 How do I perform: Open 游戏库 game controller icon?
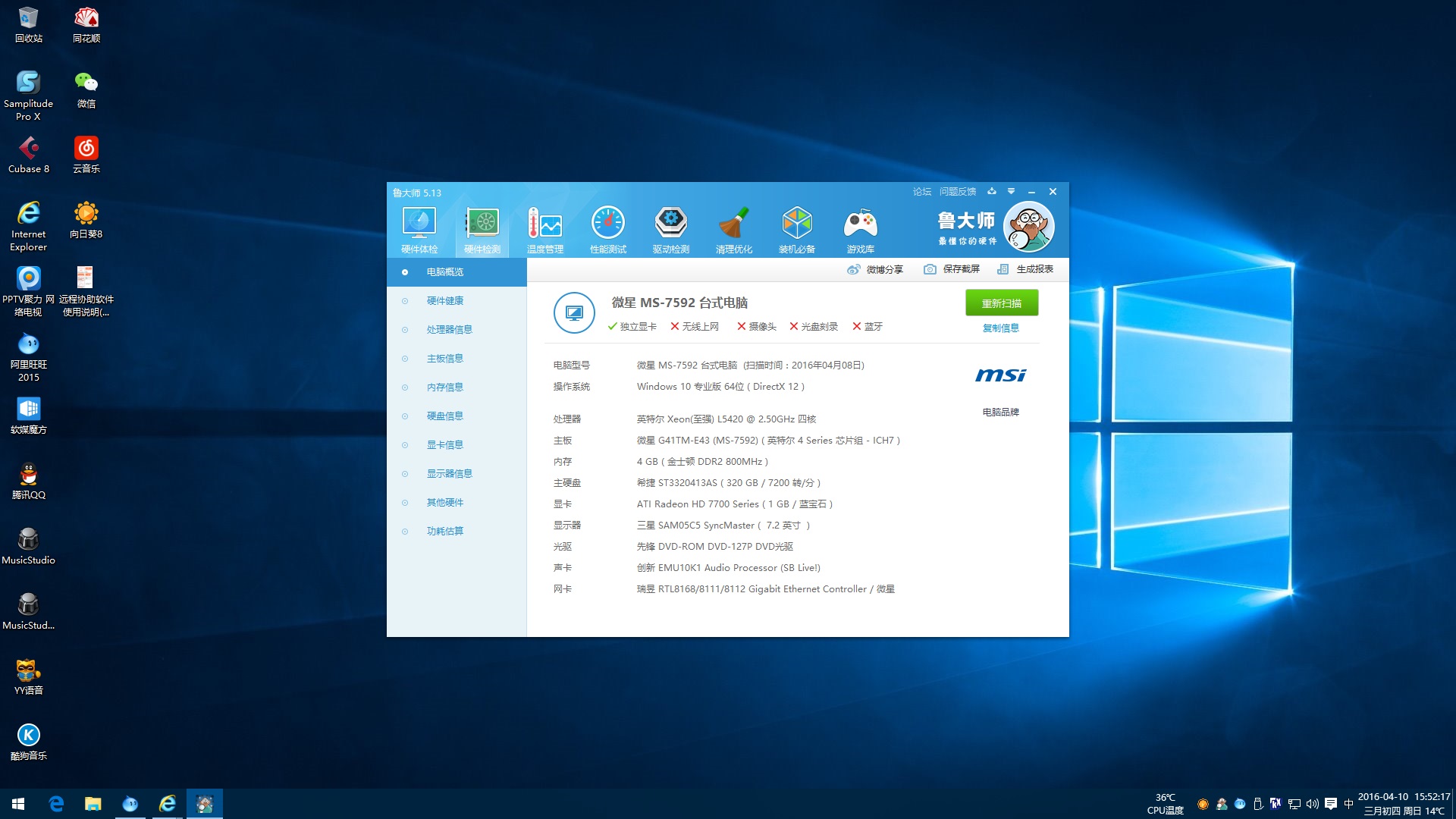[x=861, y=231]
